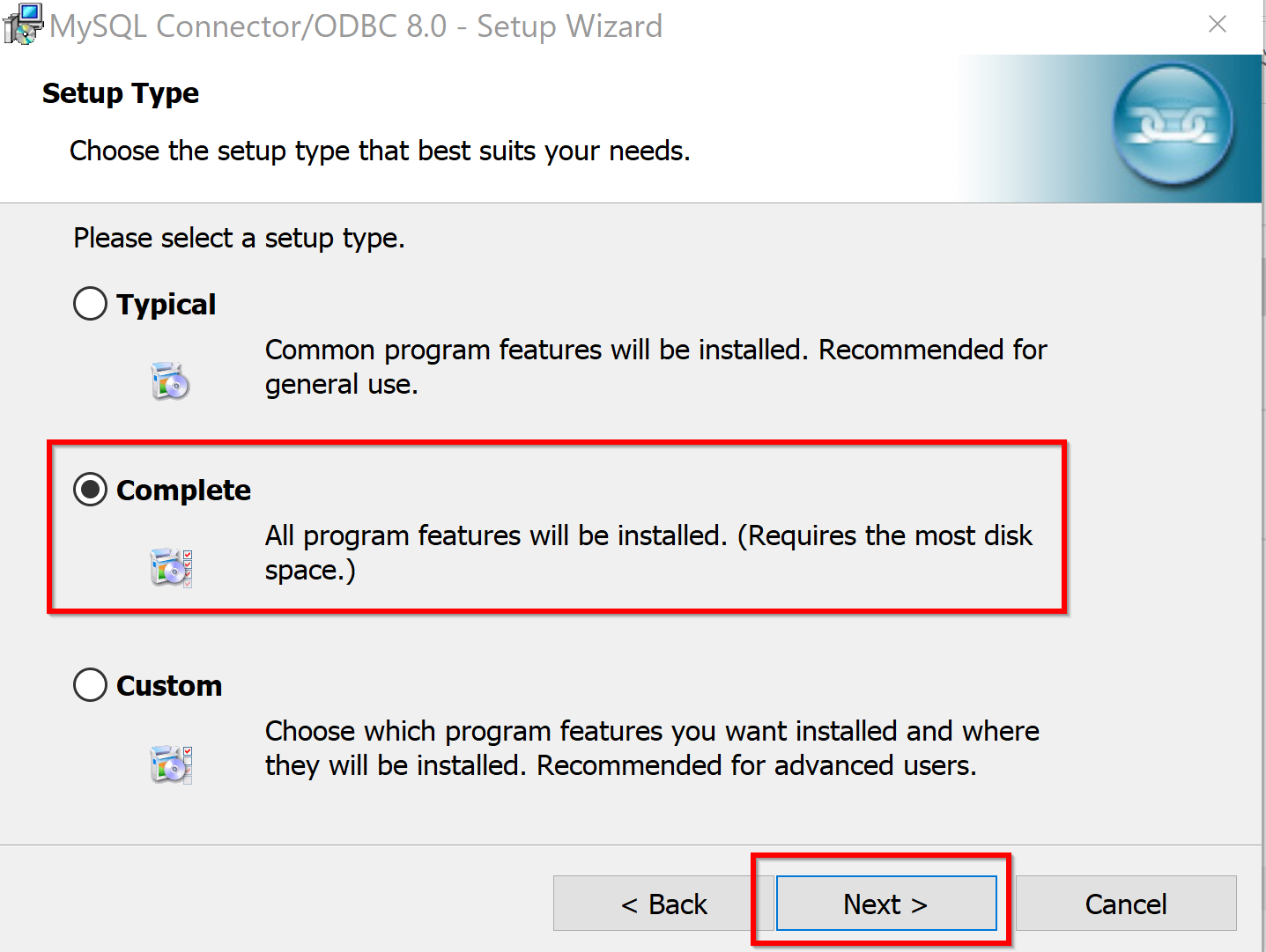Cancel the setup wizard
Screen dimensions: 1266x952
pos(1126,904)
